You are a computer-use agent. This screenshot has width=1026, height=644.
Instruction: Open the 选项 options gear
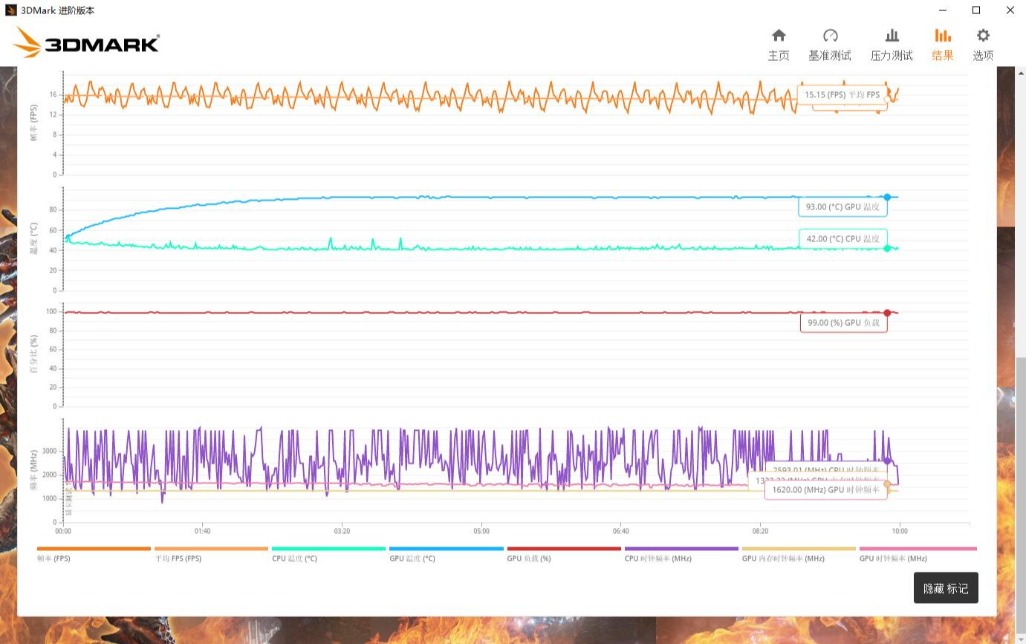(x=983, y=45)
